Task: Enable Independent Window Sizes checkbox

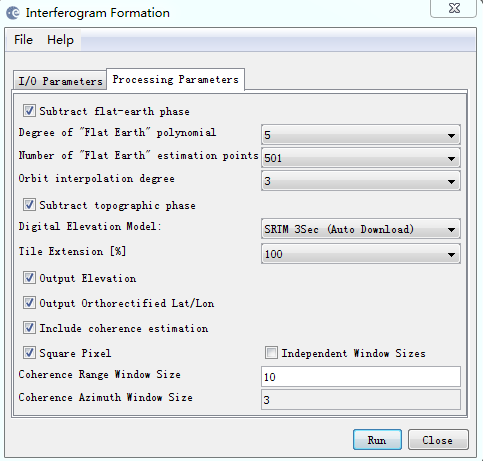Action: pyautogui.click(x=271, y=353)
